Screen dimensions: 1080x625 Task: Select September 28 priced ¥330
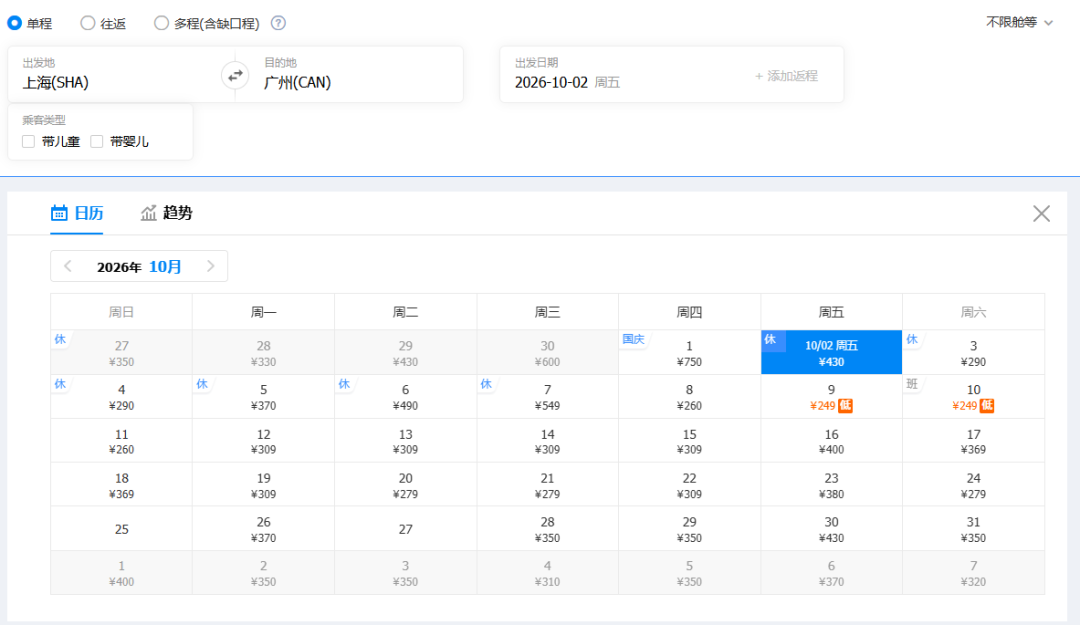tap(264, 353)
